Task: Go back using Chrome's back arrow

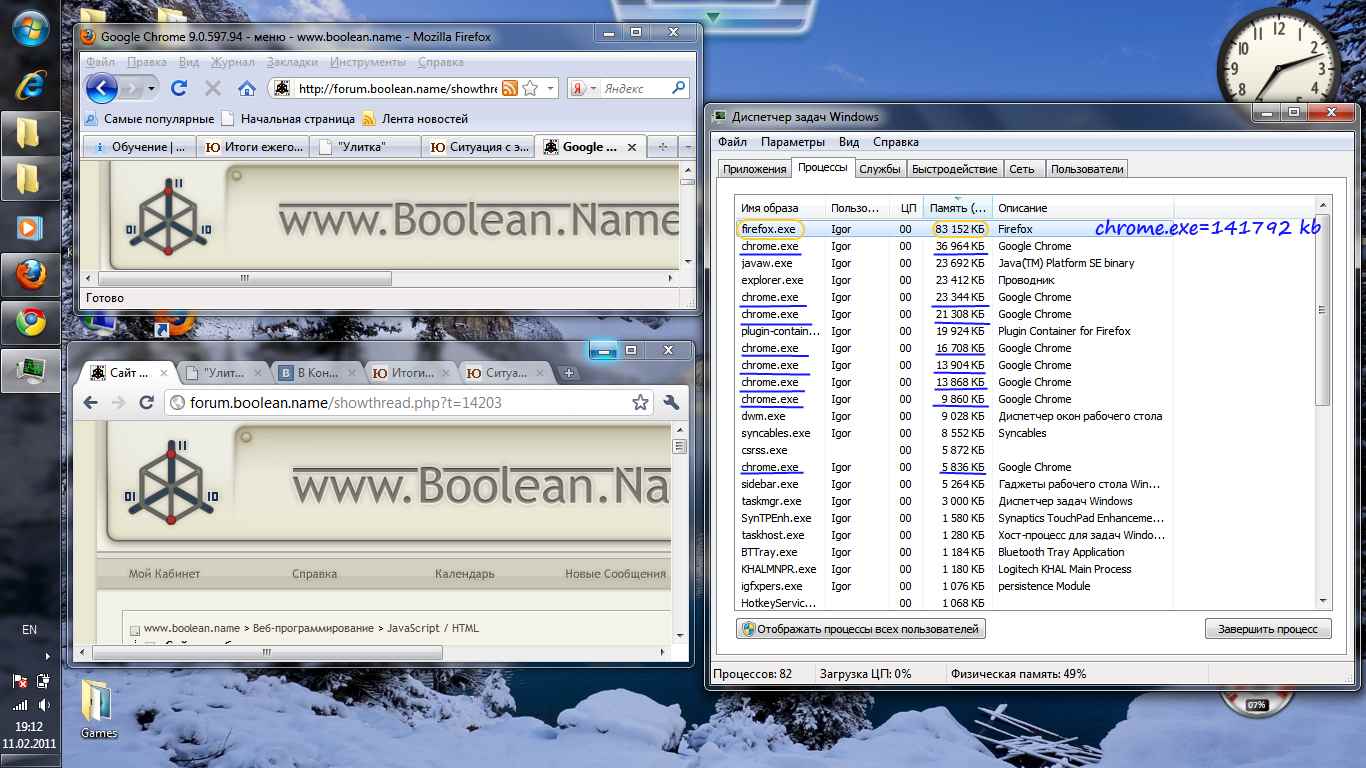Action: [x=90, y=402]
